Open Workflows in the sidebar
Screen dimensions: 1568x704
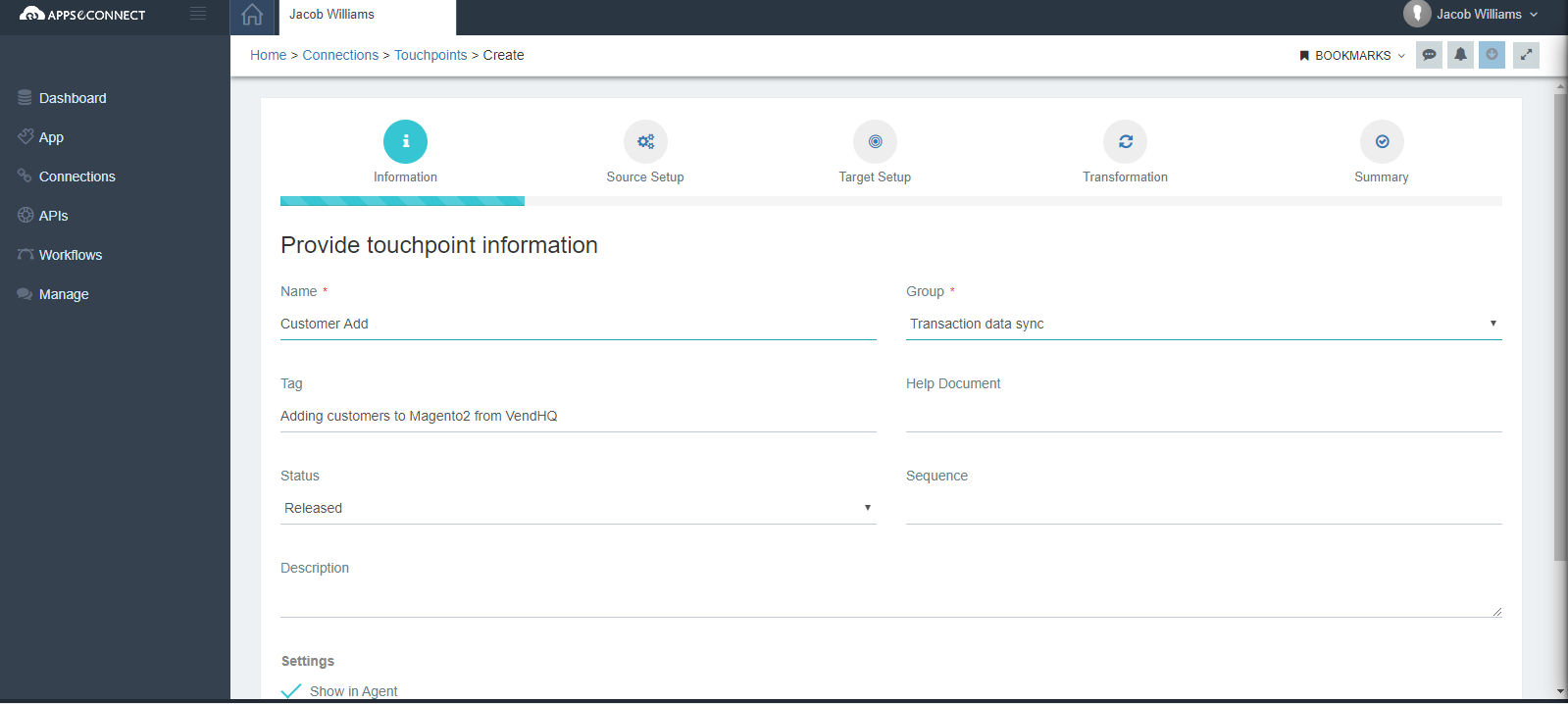click(x=71, y=255)
